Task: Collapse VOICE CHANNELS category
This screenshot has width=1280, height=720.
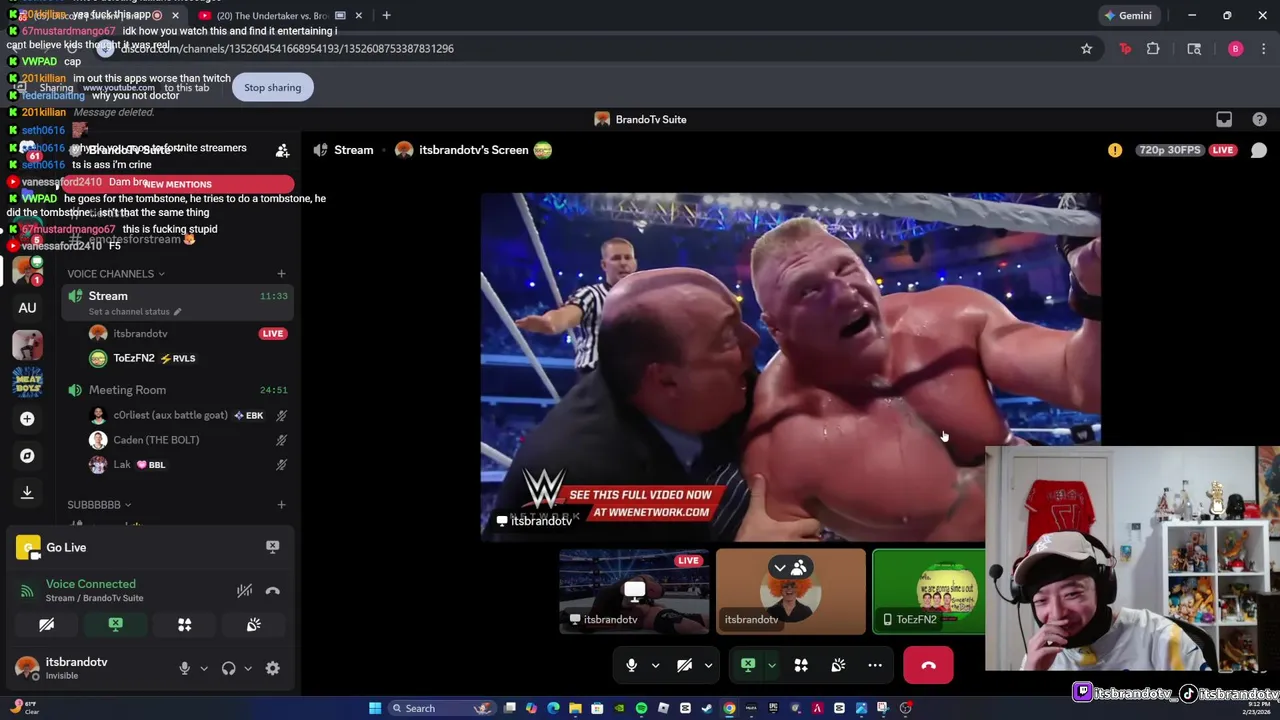Action: pos(115,274)
